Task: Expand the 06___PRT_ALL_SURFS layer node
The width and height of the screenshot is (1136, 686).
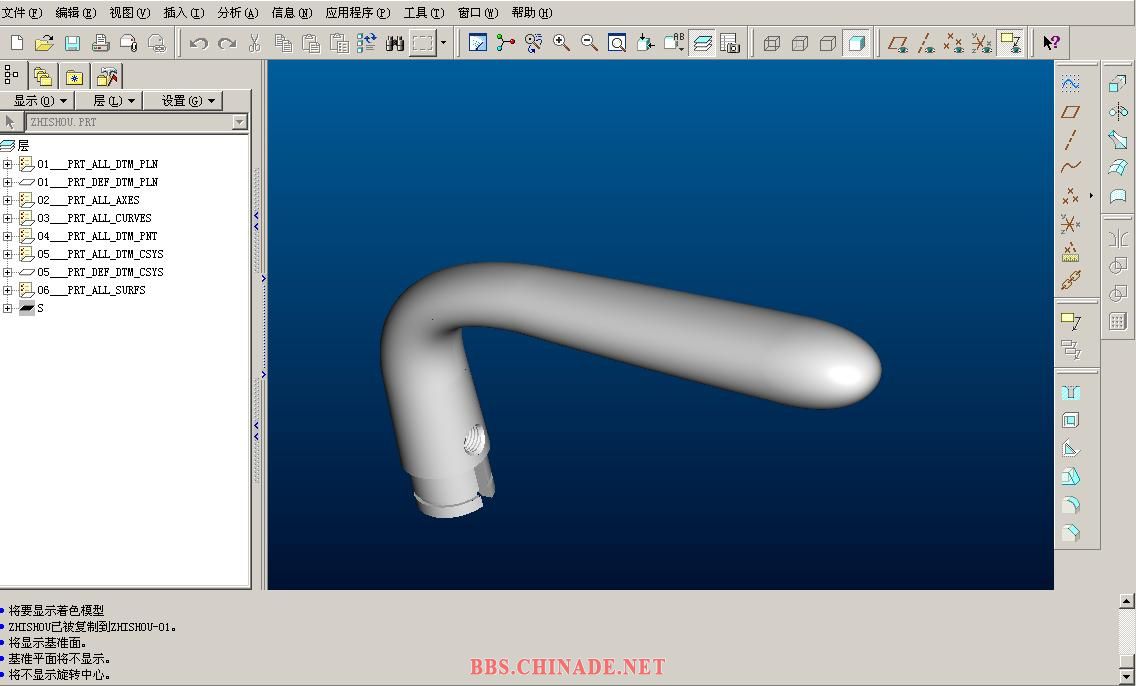Action: (8, 290)
